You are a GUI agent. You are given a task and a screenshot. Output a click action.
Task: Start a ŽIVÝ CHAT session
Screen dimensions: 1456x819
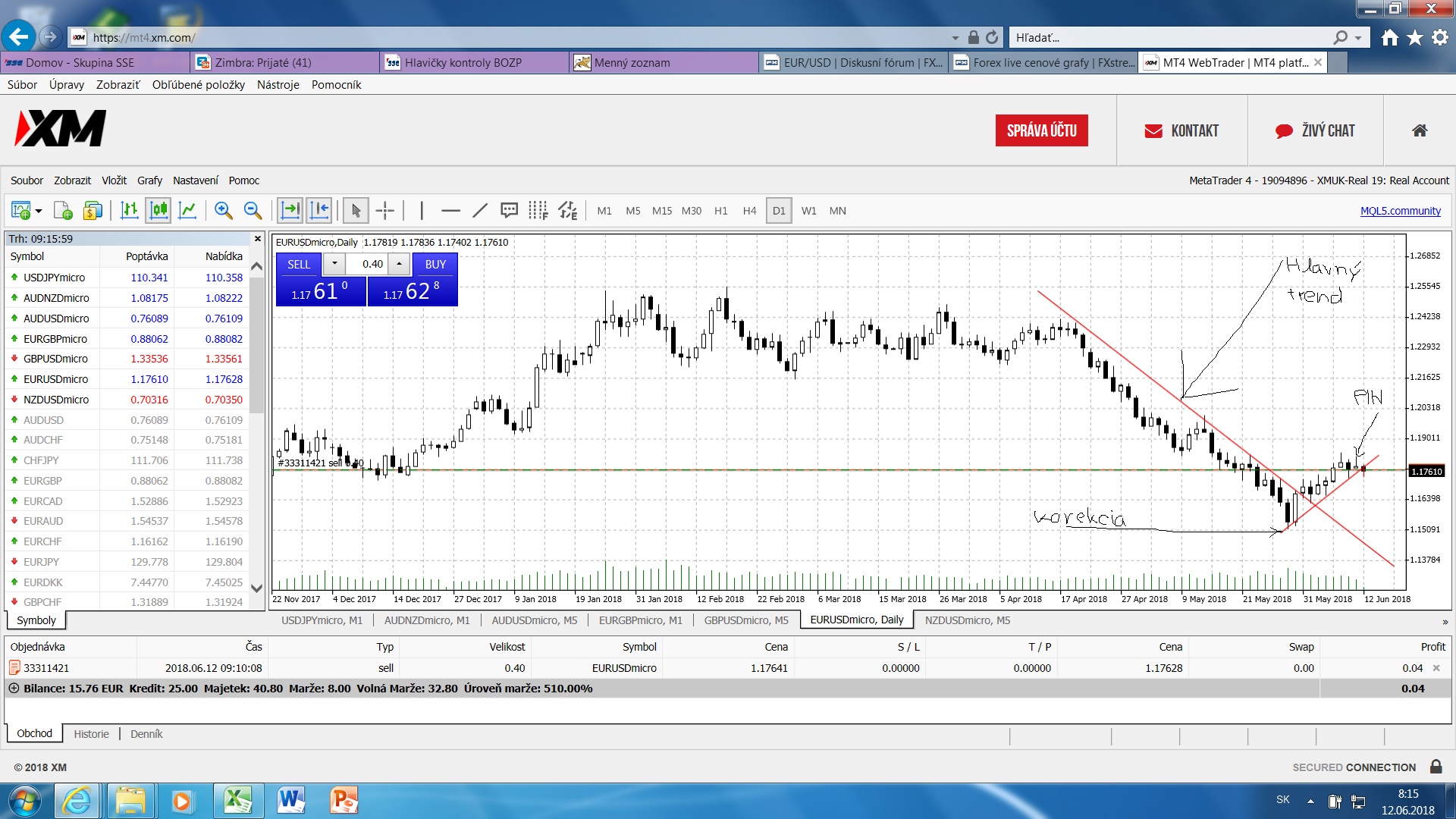[x=1315, y=130]
